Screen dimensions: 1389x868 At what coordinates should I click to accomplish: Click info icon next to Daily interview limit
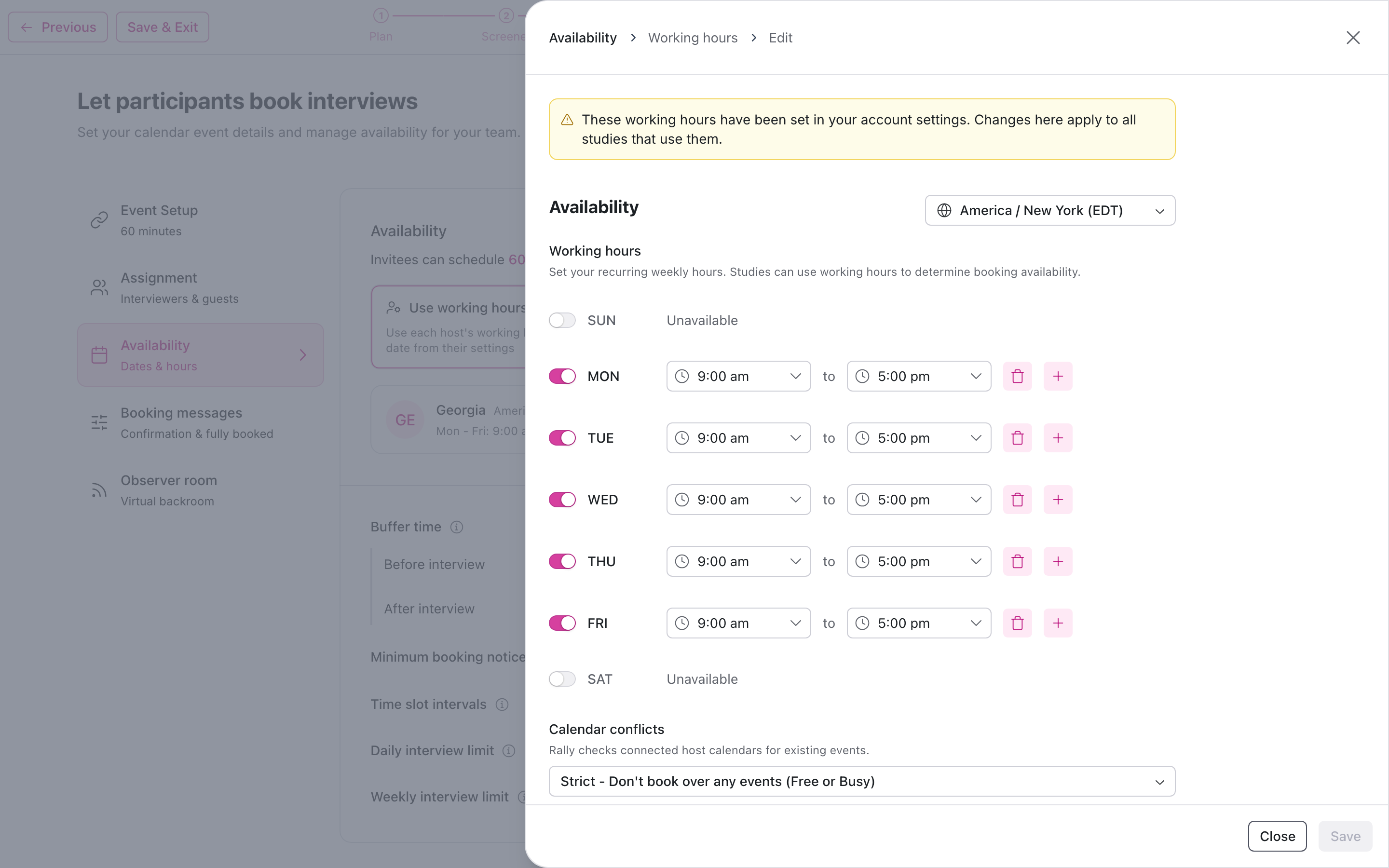coord(508,751)
